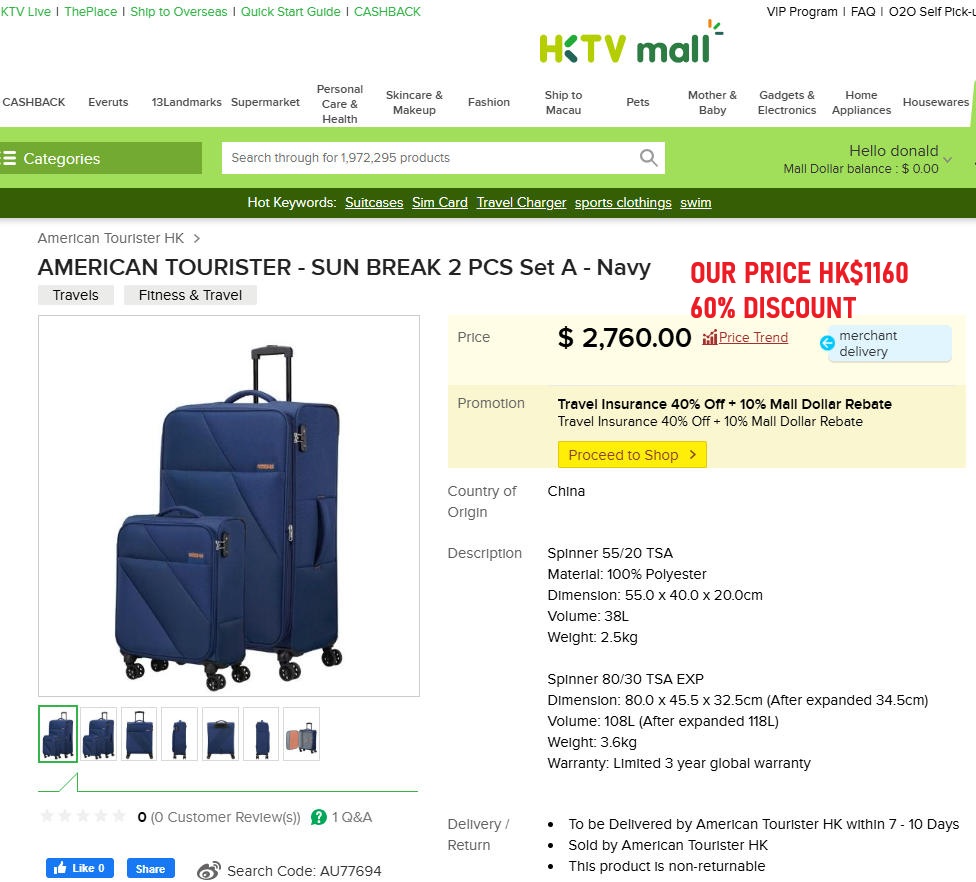The image size is (976, 882).
Task: Click the Proceed to Shop arrow button
Action: (632, 454)
